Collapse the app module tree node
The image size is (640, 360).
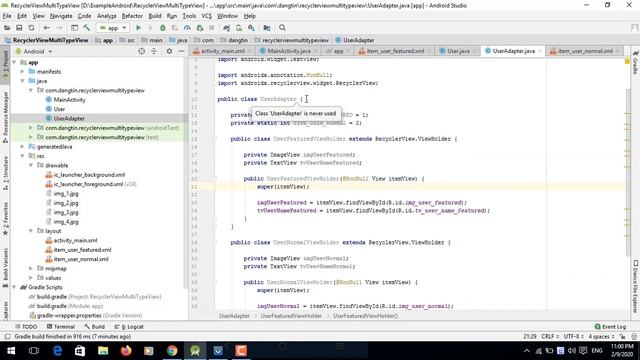(x=15, y=62)
